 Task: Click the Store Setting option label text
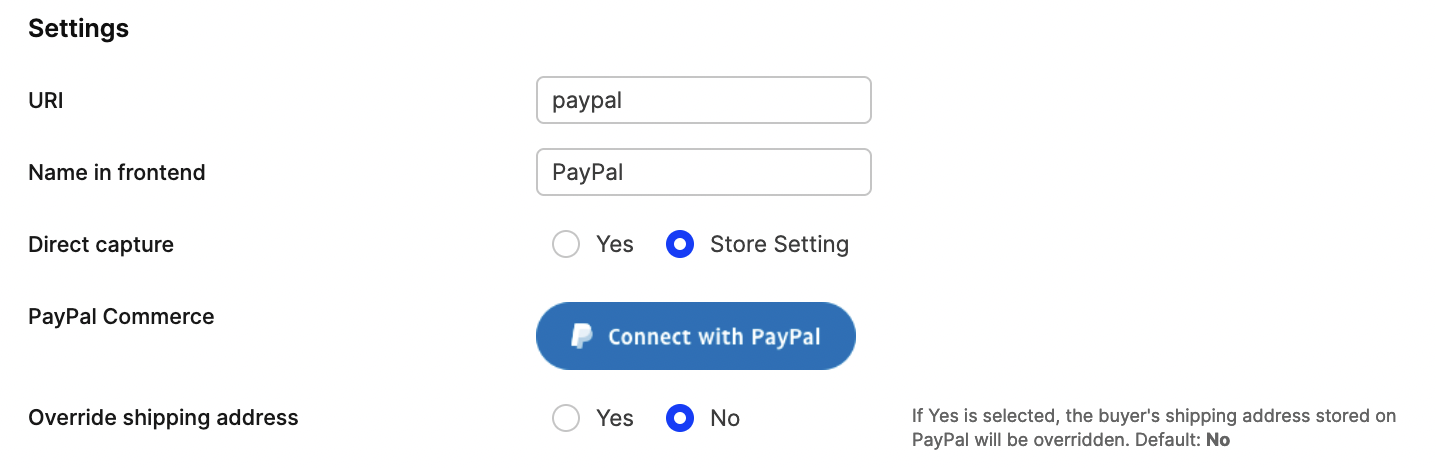tap(779, 245)
